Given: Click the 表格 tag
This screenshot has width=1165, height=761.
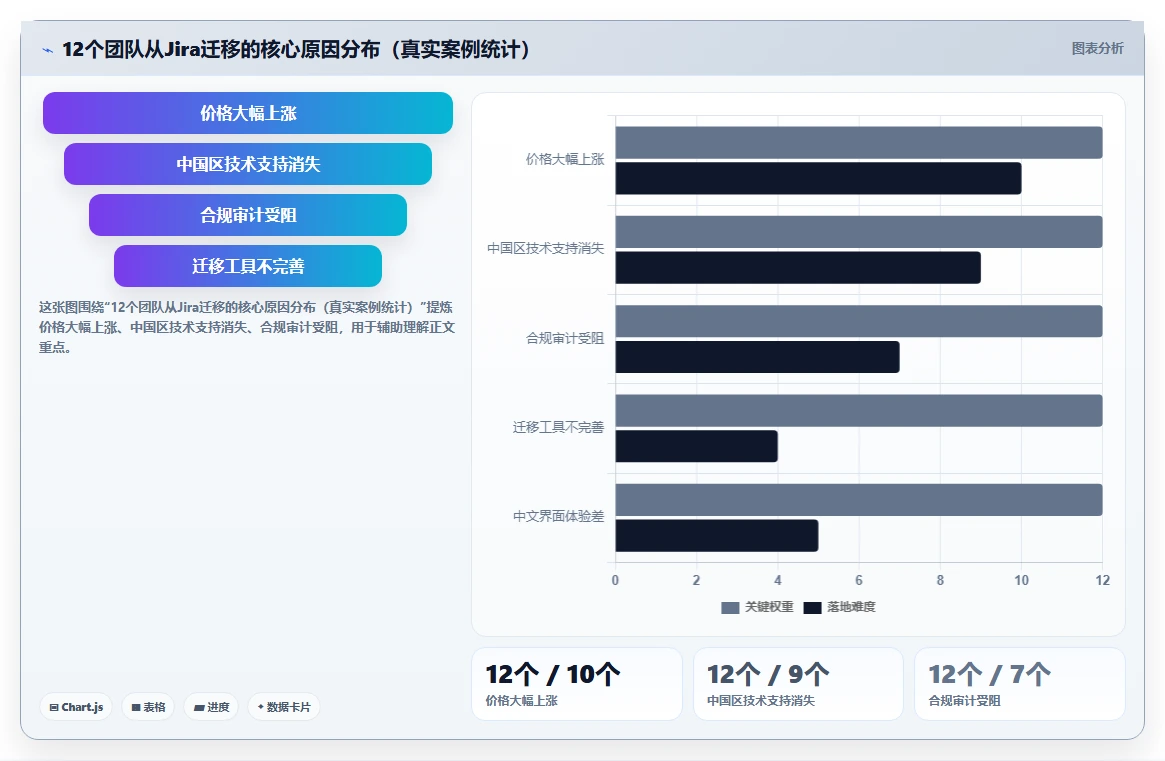Looking at the screenshot, I should pyautogui.click(x=148, y=707).
